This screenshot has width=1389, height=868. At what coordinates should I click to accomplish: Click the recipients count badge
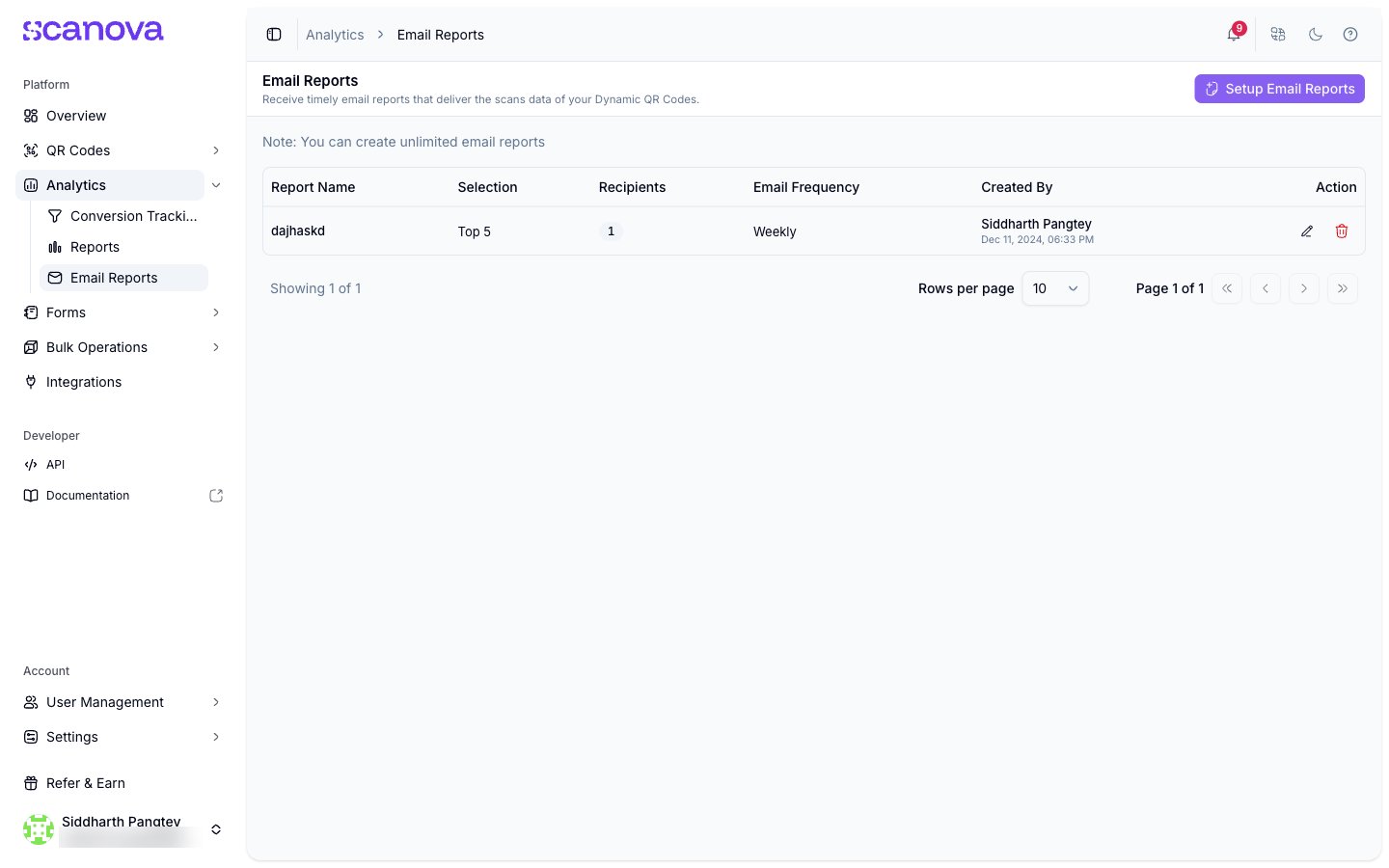611,231
